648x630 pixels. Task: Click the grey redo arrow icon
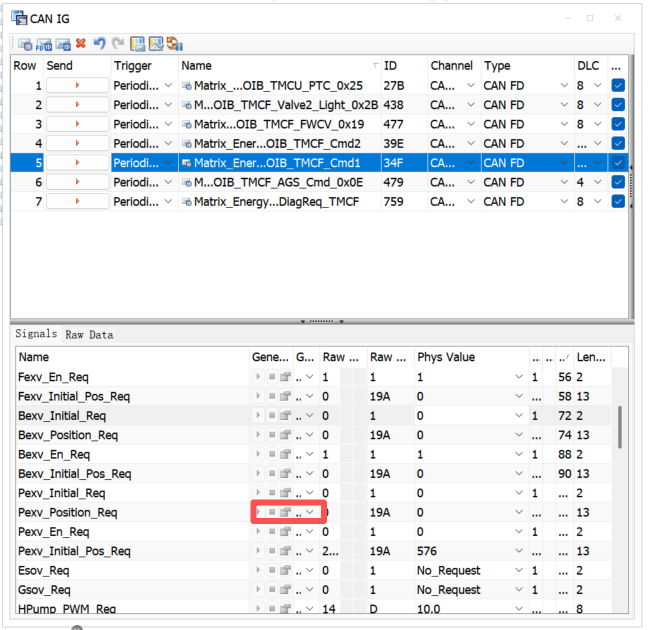[118, 43]
